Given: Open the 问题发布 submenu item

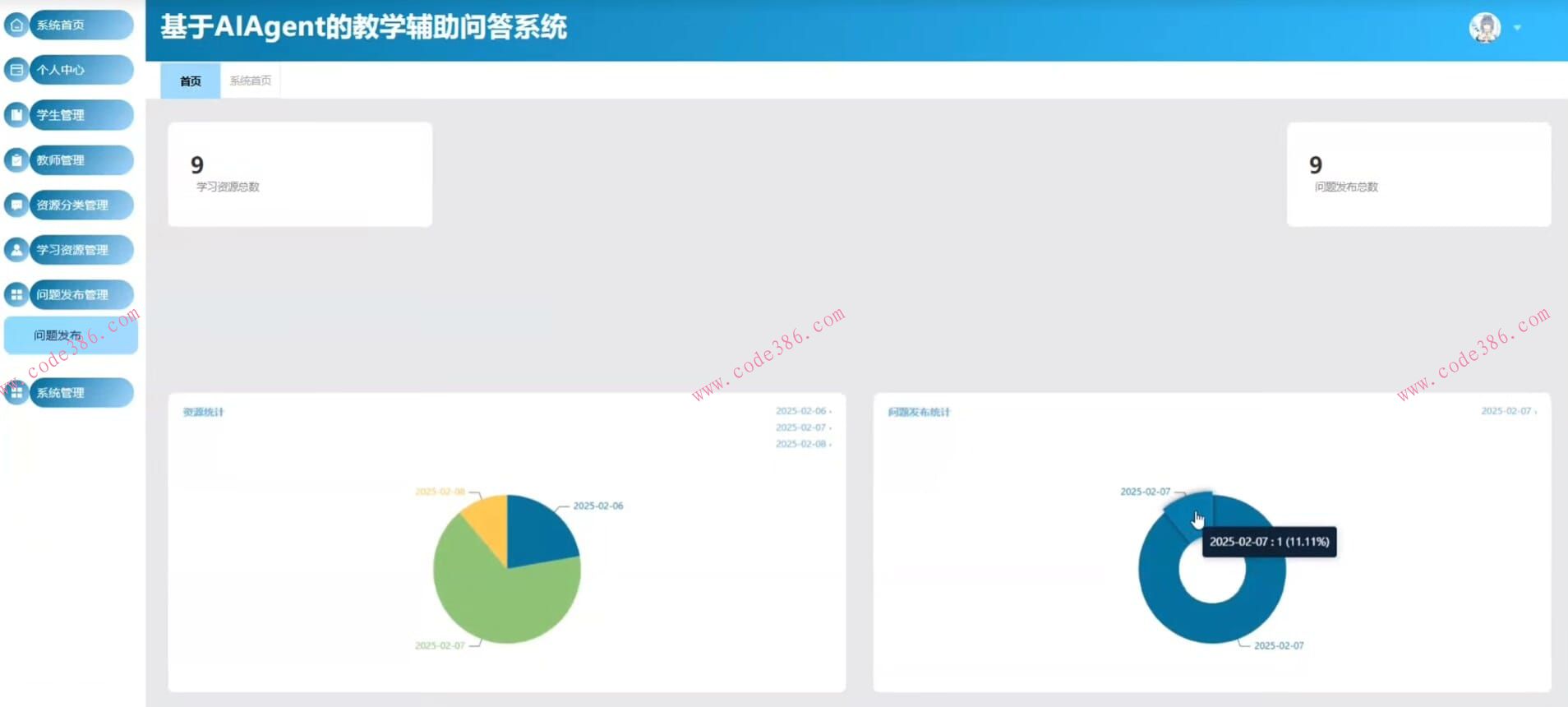Looking at the screenshot, I should coord(71,335).
